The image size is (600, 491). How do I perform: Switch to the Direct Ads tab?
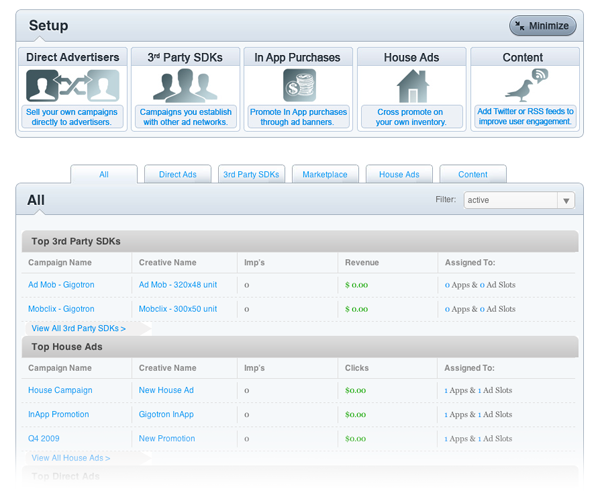pyautogui.click(x=178, y=174)
